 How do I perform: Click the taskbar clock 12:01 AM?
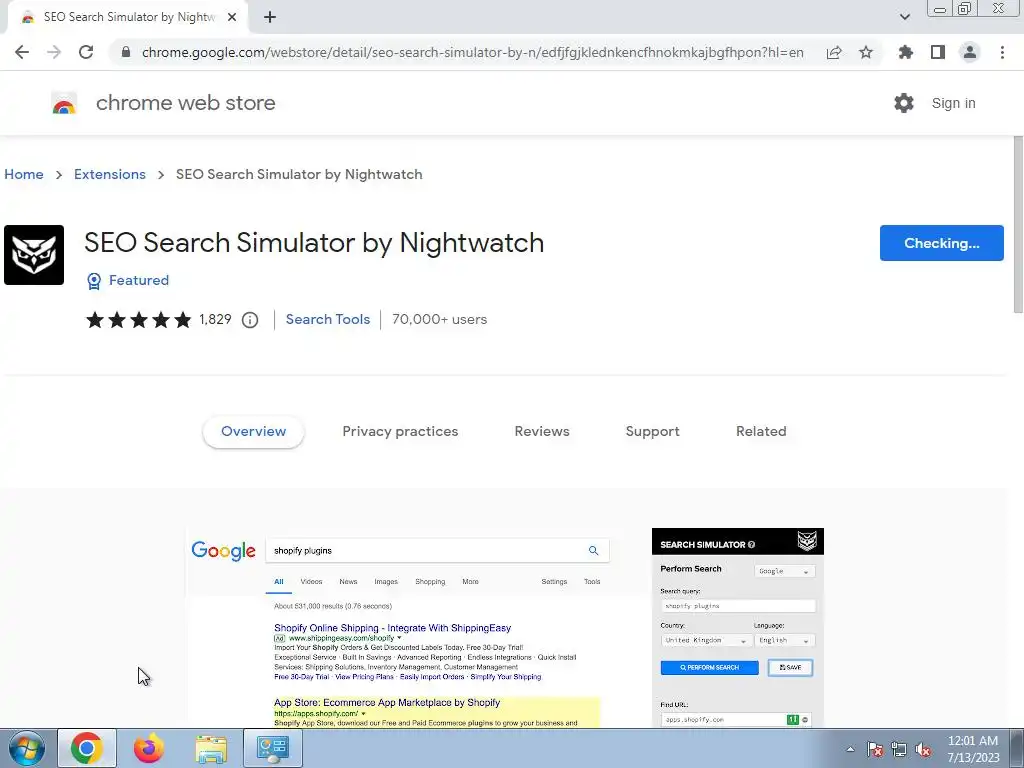click(x=973, y=741)
